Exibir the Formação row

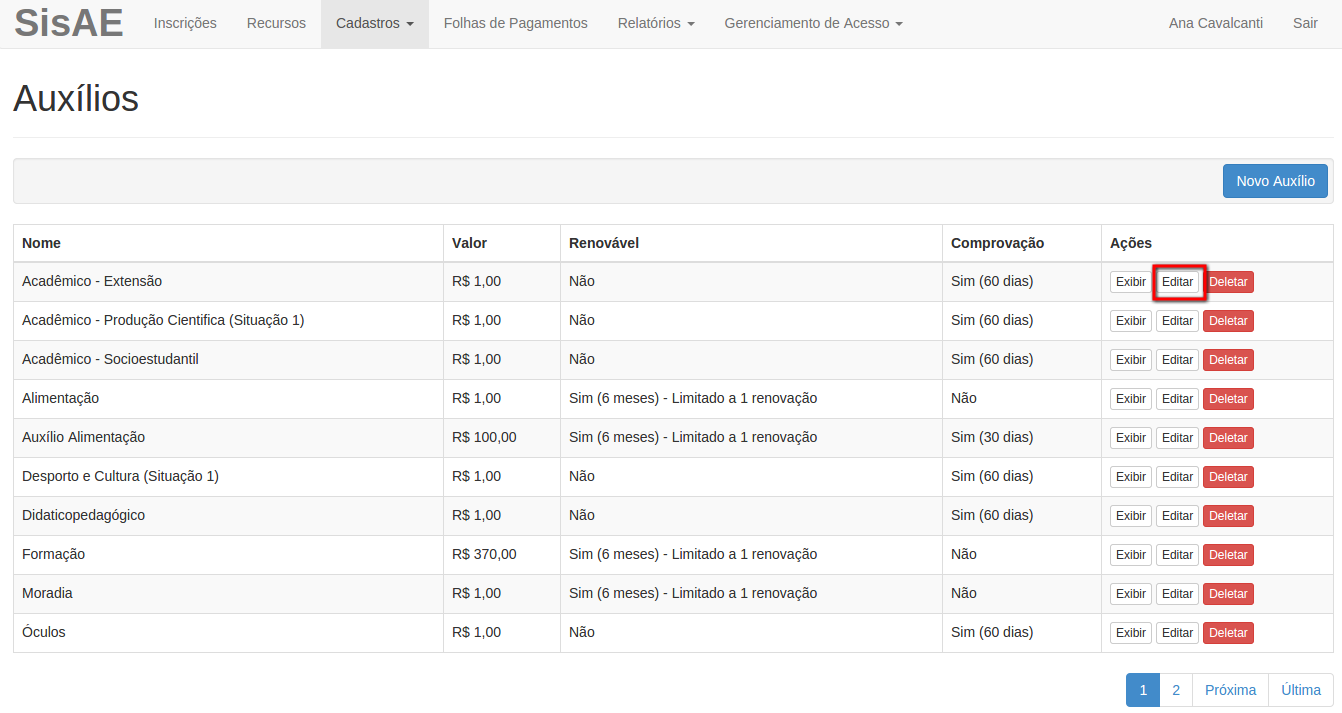click(1131, 555)
